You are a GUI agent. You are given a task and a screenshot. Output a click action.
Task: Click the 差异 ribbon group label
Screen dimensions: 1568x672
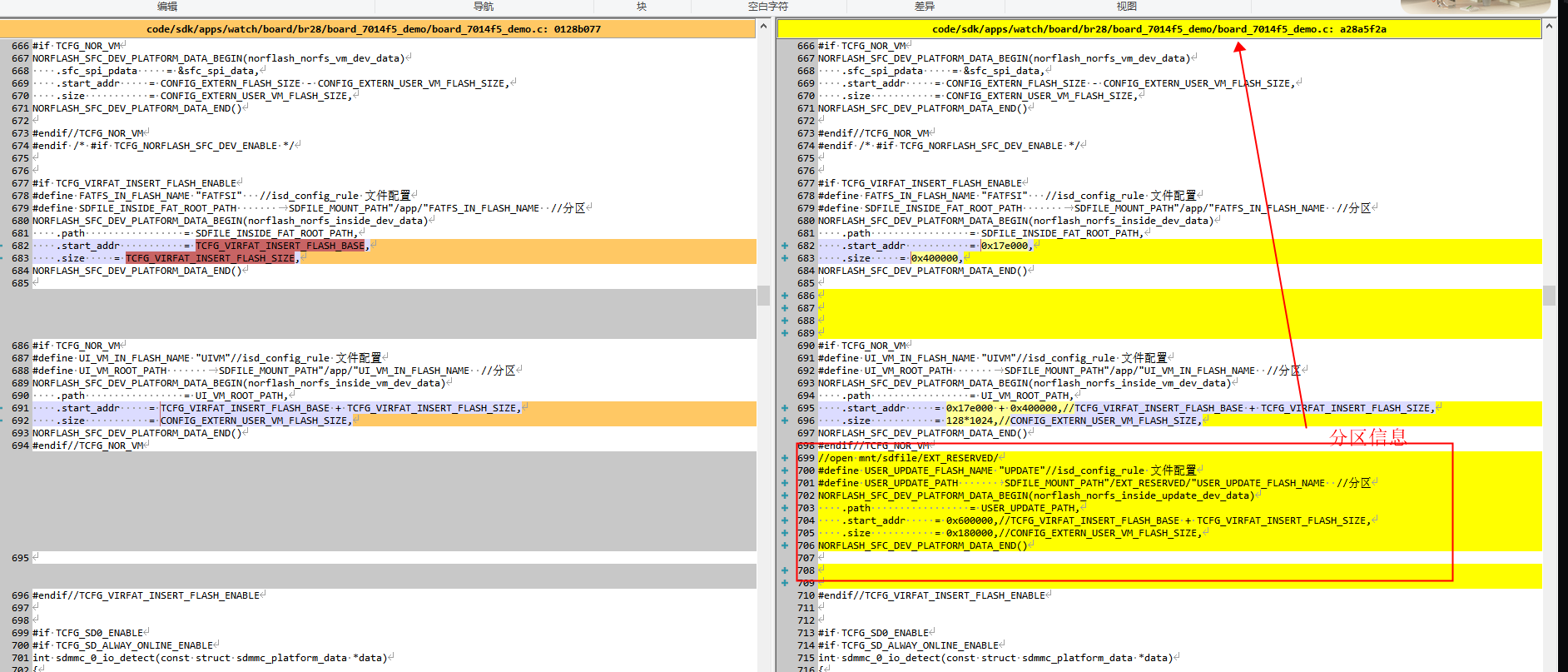tap(925, 7)
